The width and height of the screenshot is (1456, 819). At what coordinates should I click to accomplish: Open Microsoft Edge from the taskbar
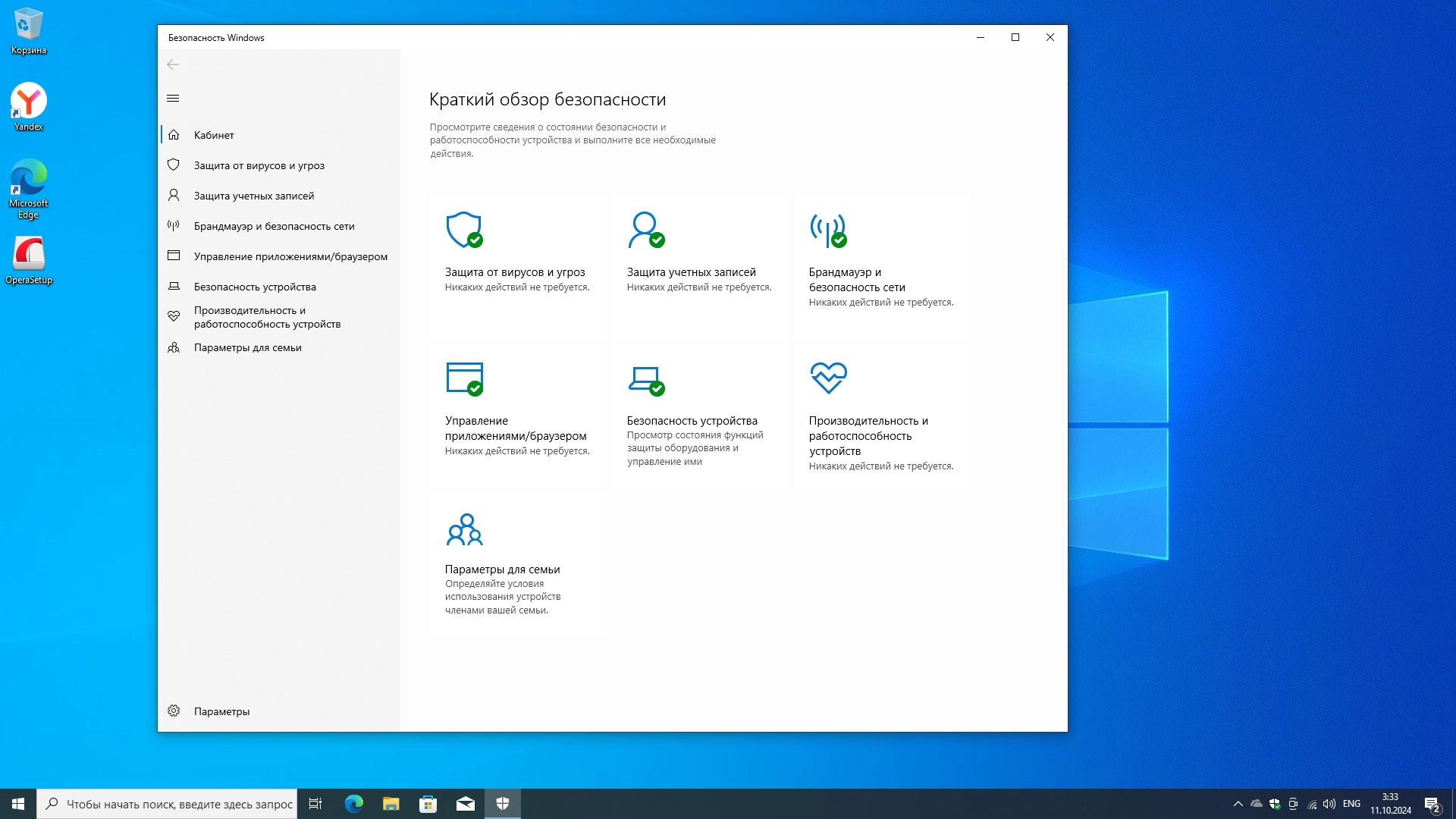353,804
